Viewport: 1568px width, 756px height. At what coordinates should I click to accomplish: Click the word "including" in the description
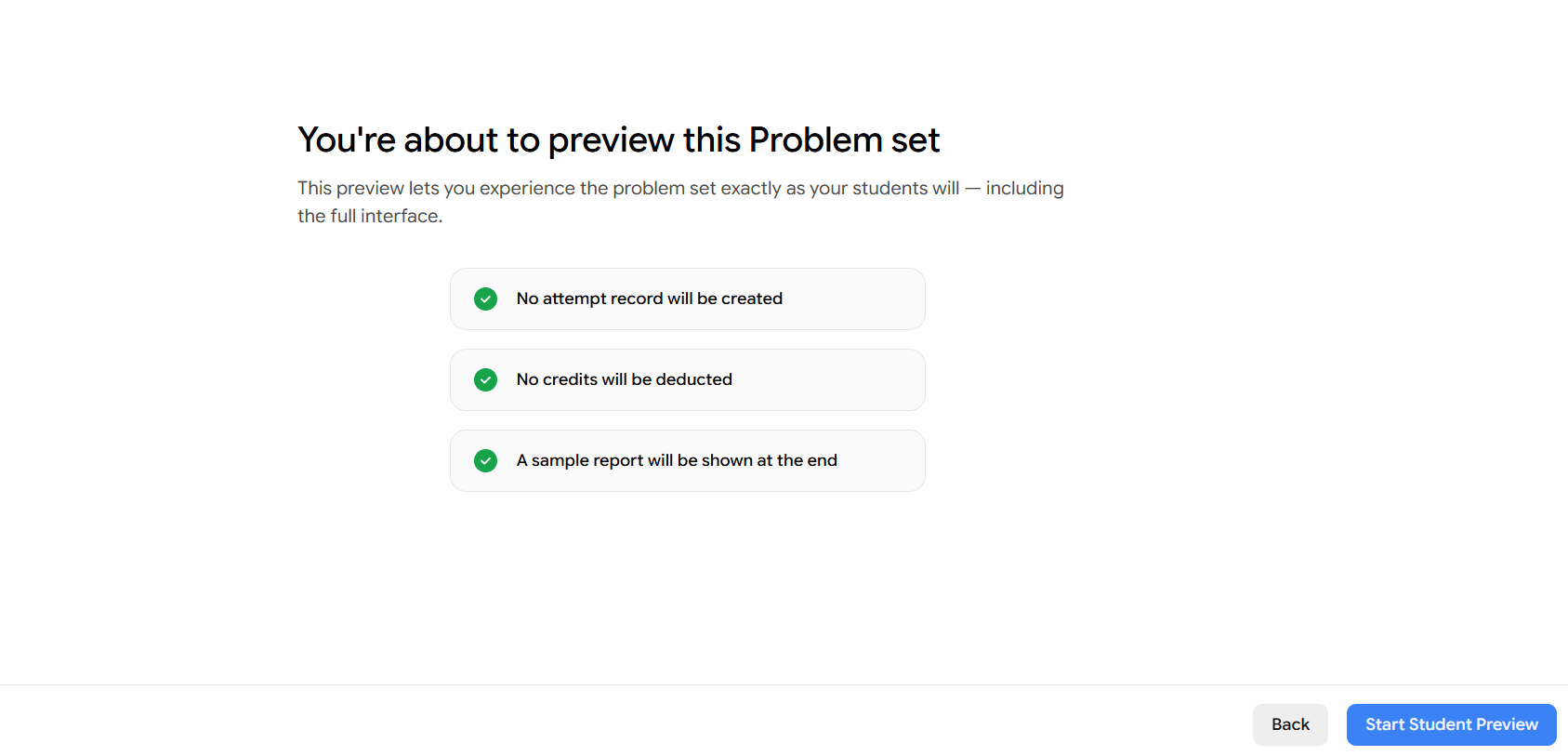pos(1024,188)
